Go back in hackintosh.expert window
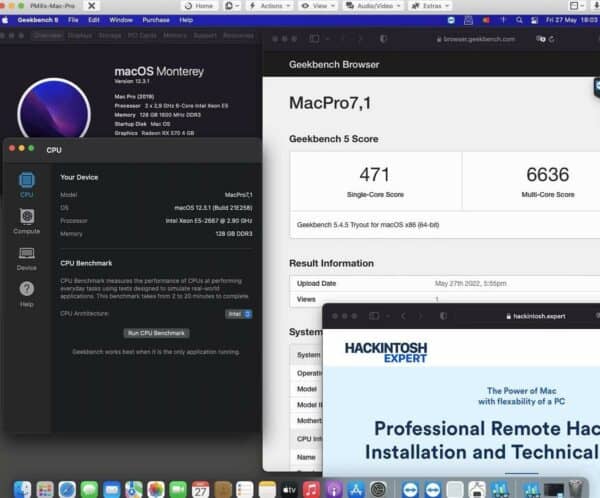Viewport: 600px width, 498px height. 403,316
